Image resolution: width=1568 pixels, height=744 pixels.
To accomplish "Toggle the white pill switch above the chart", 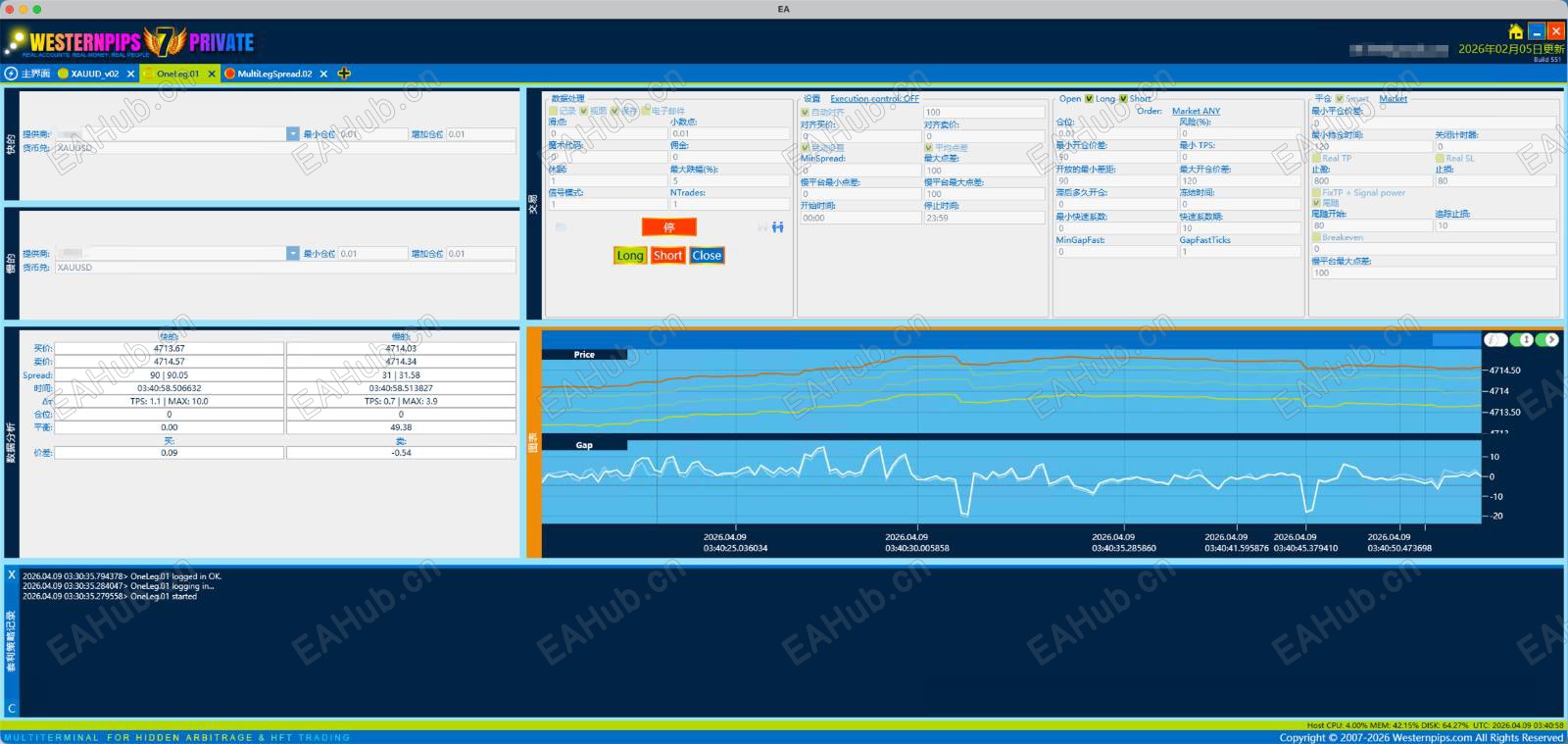I will point(1495,339).
